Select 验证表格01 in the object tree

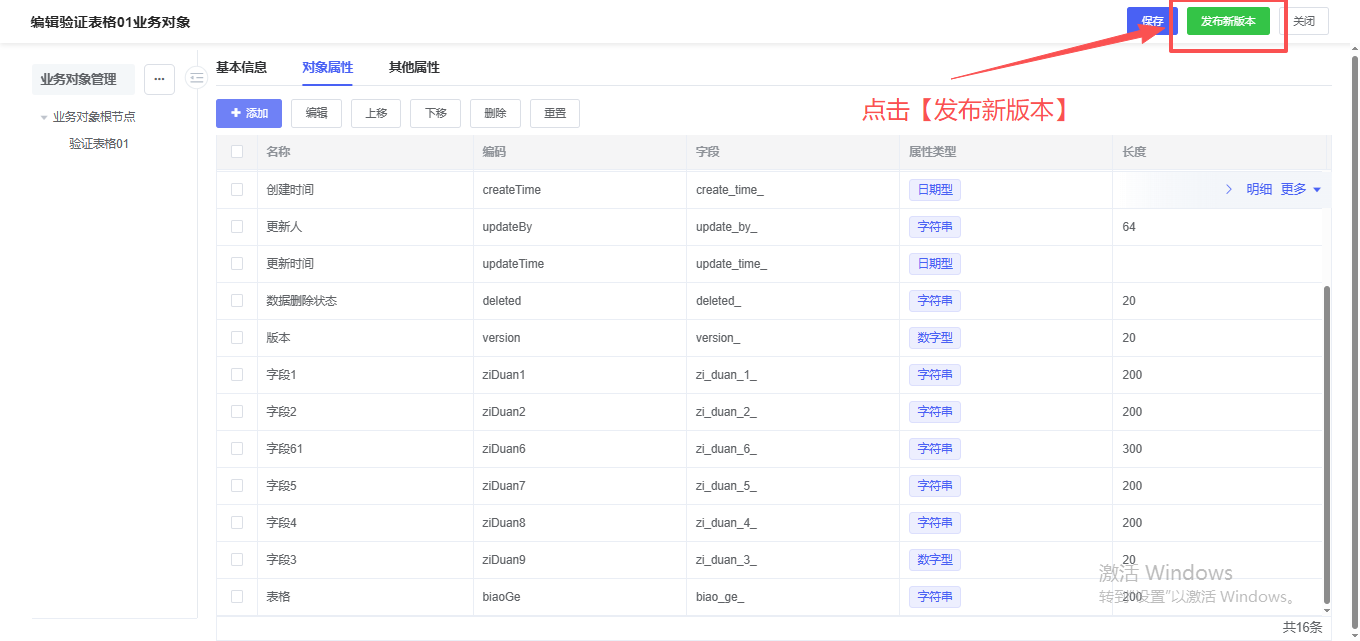tap(99, 144)
